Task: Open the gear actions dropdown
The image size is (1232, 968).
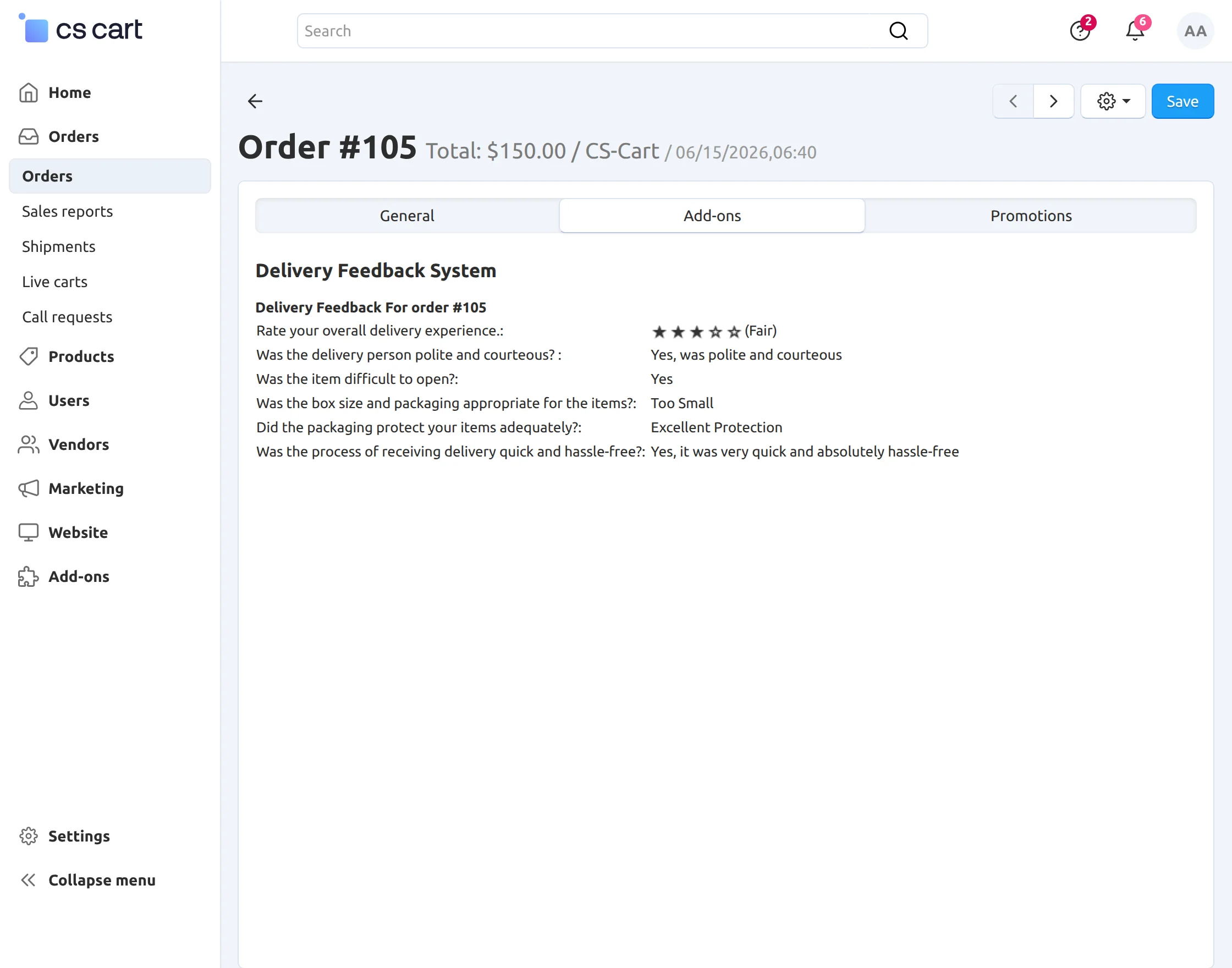Action: pos(1113,101)
